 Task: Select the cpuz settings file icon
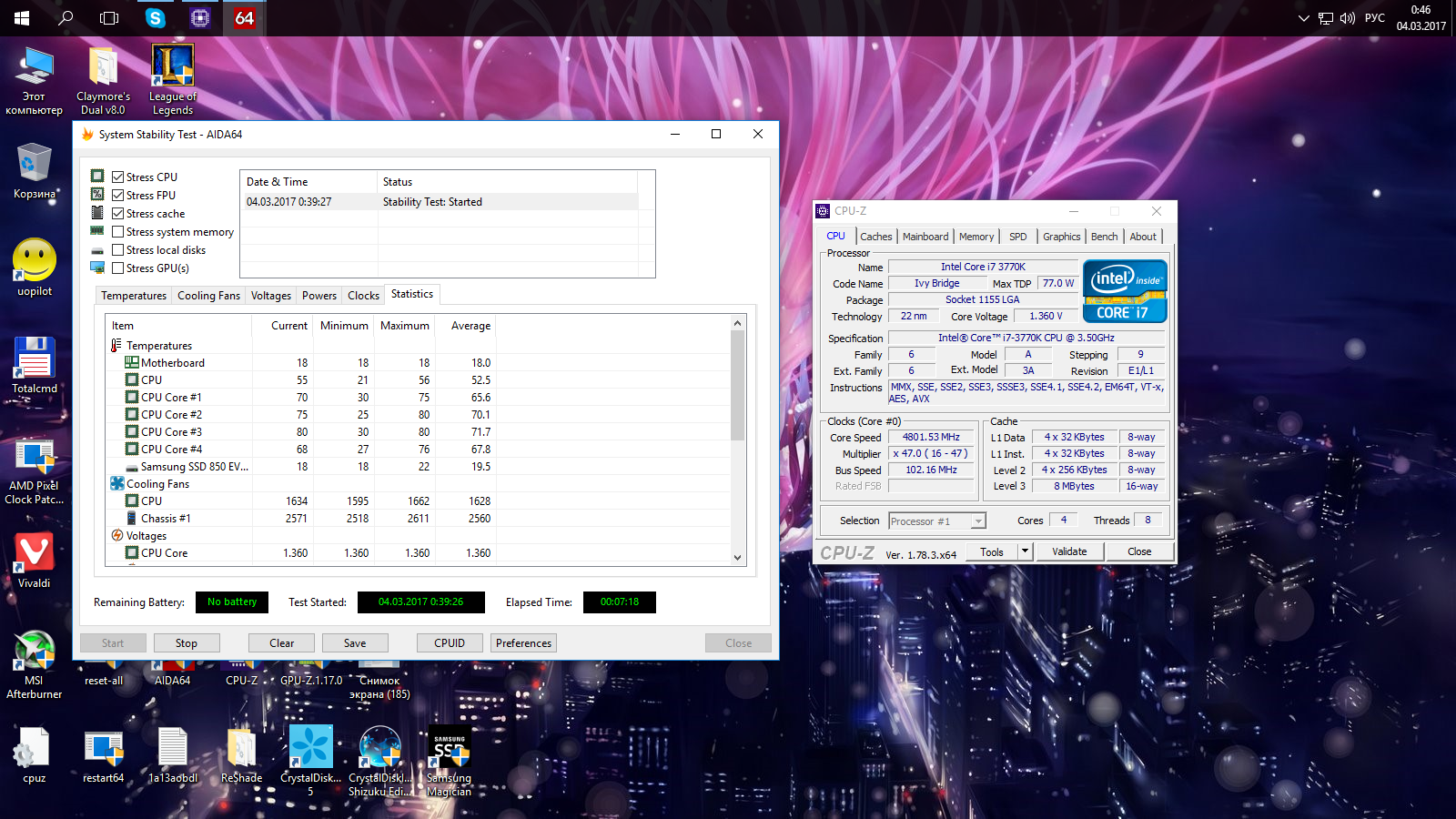(35, 755)
